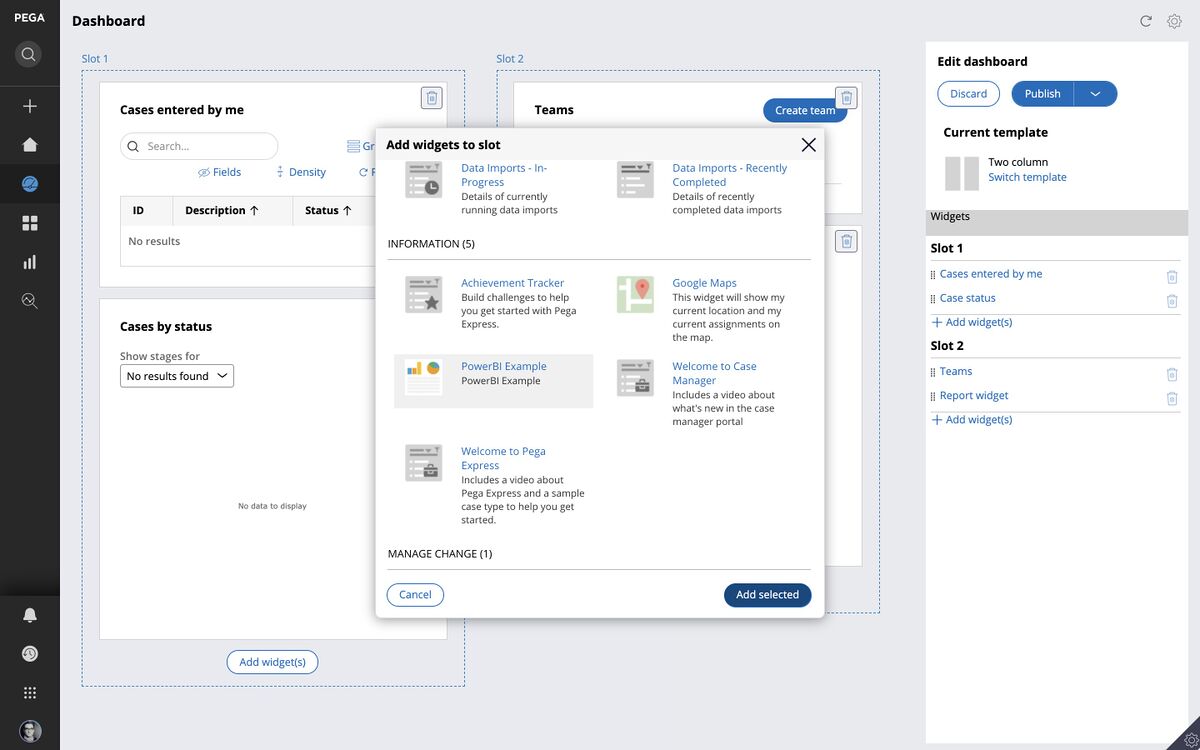Image resolution: width=1200 pixels, height=750 pixels.
Task: Delete the Teams widget card in Slot 2
Action: coord(847,97)
